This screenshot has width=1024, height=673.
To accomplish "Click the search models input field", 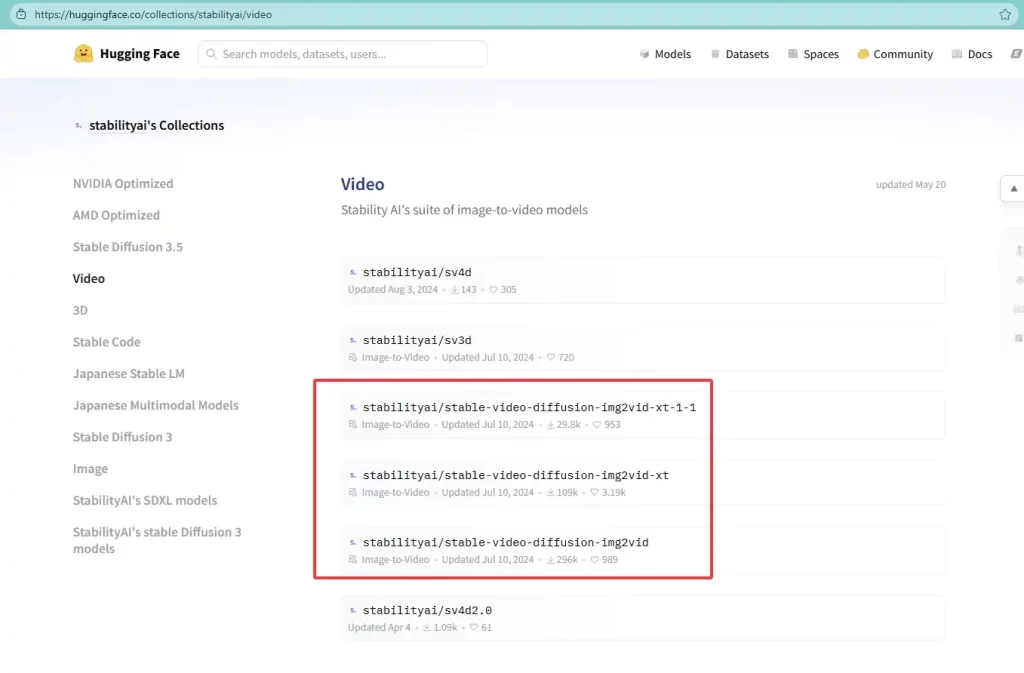I will [x=343, y=54].
